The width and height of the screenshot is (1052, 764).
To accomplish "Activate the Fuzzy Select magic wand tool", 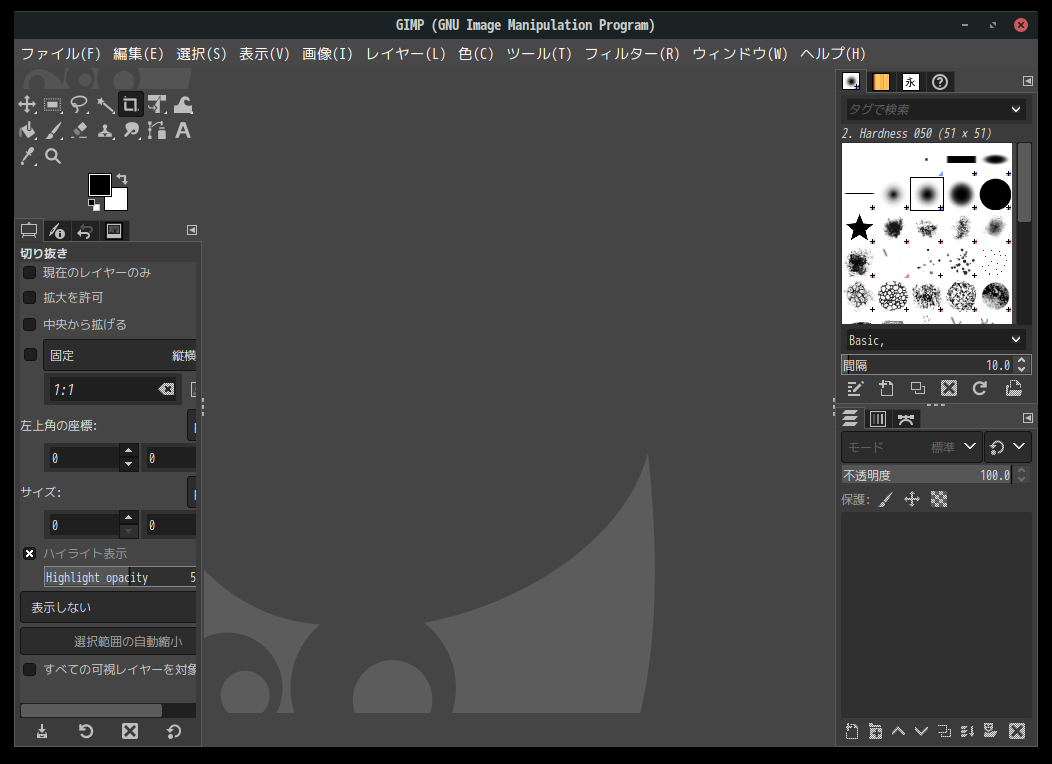I will 105,105.
